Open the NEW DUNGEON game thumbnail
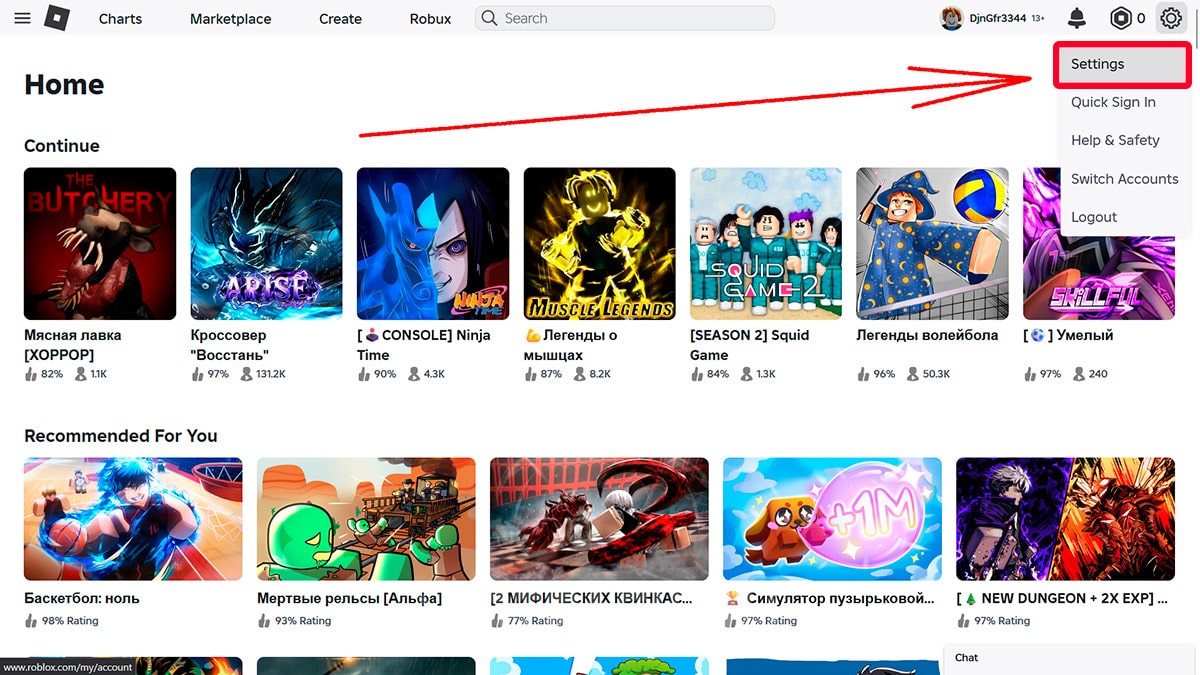This screenshot has height=675, width=1200. pos(1065,519)
